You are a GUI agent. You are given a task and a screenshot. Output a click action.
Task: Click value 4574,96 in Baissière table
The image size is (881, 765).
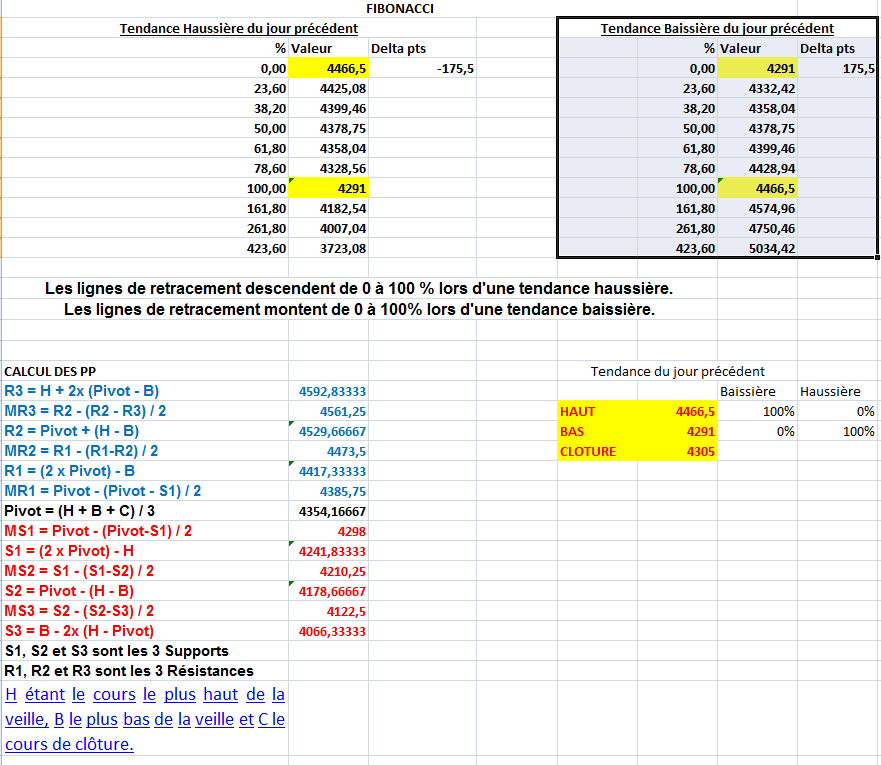pyautogui.click(x=772, y=208)
